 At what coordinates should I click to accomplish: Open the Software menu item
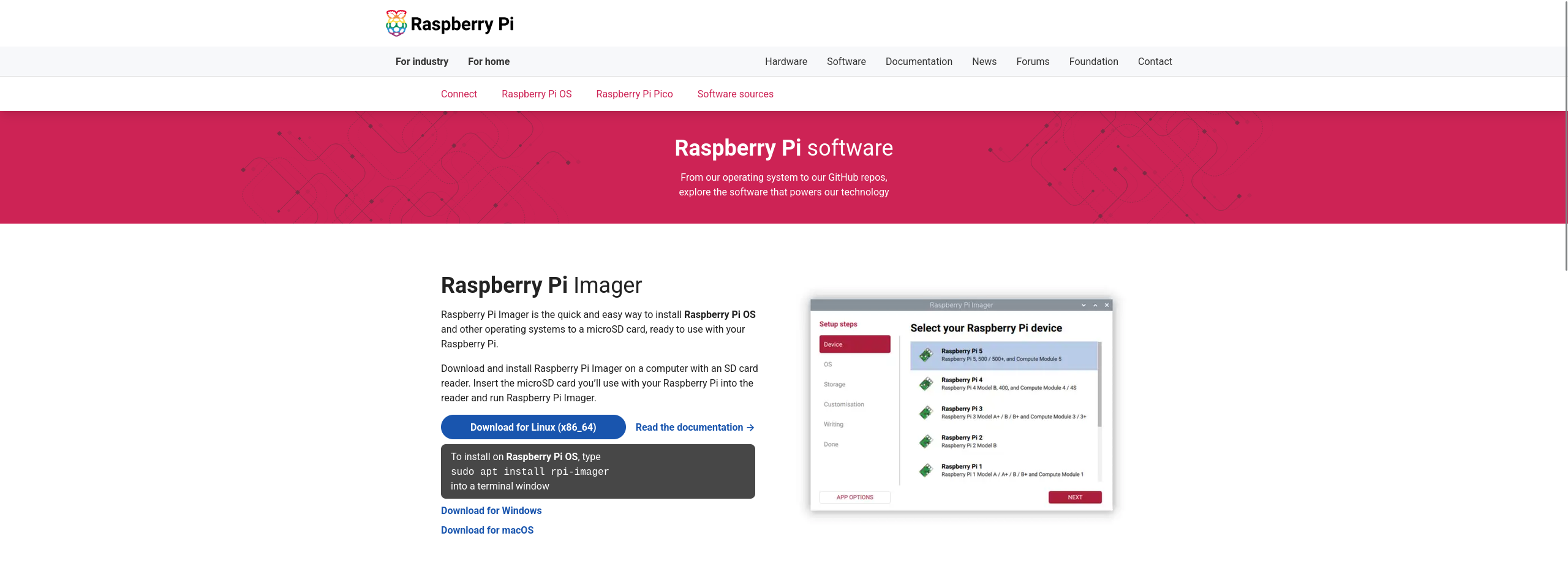click(x=846, y=61)
